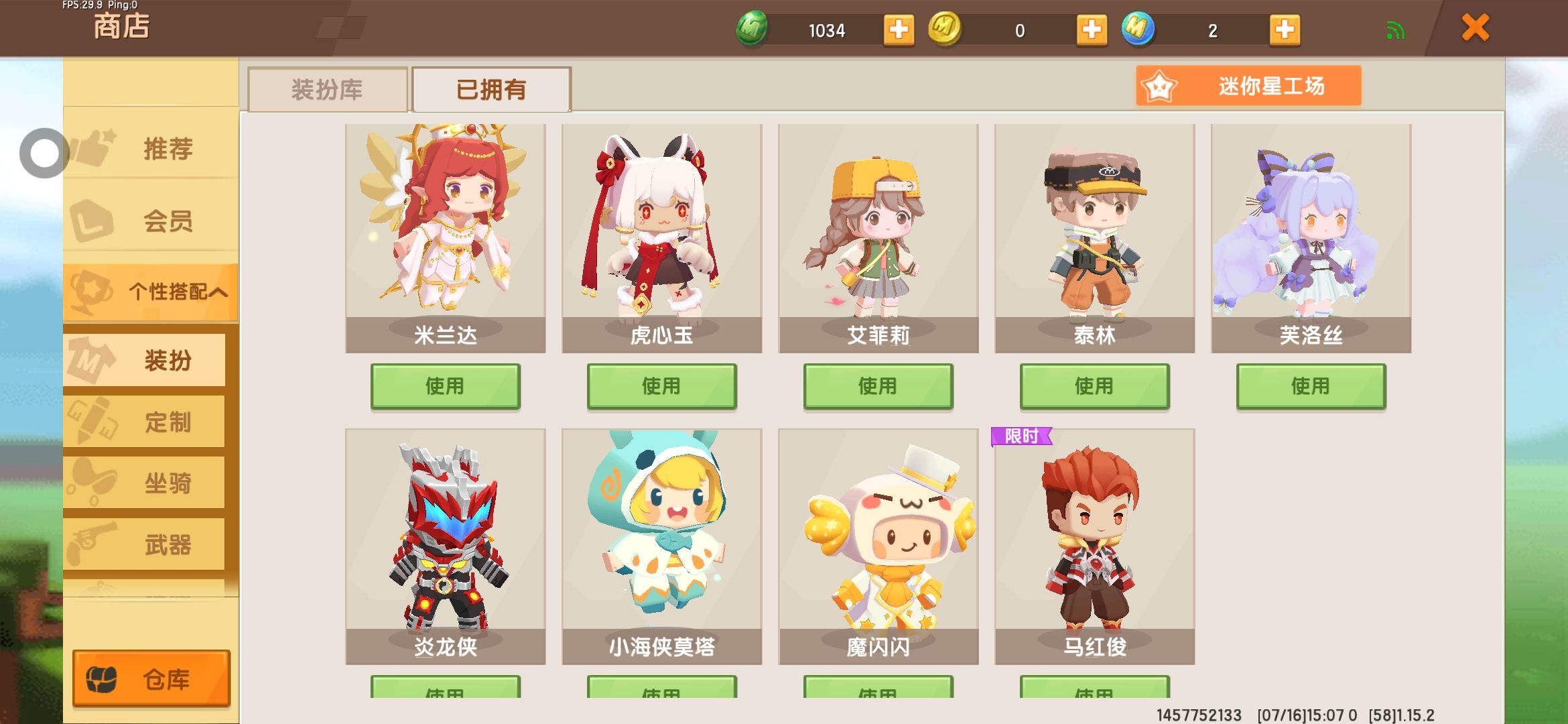Viewport: 1568px width, 724px height.
Task: Collapse the 个性搭配 category list
Action: pos(151,292)
